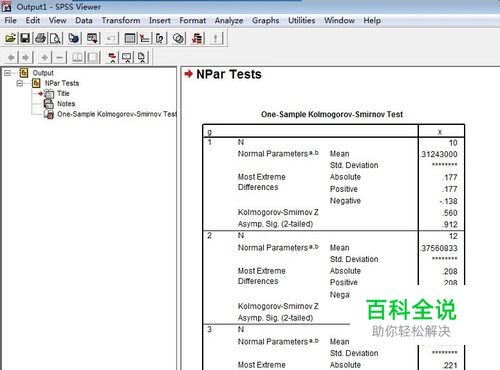Click the NPar Tests heading in output
Image resolution: width=500 pixels, height=370 pixels.
click(x=229, y=74)
